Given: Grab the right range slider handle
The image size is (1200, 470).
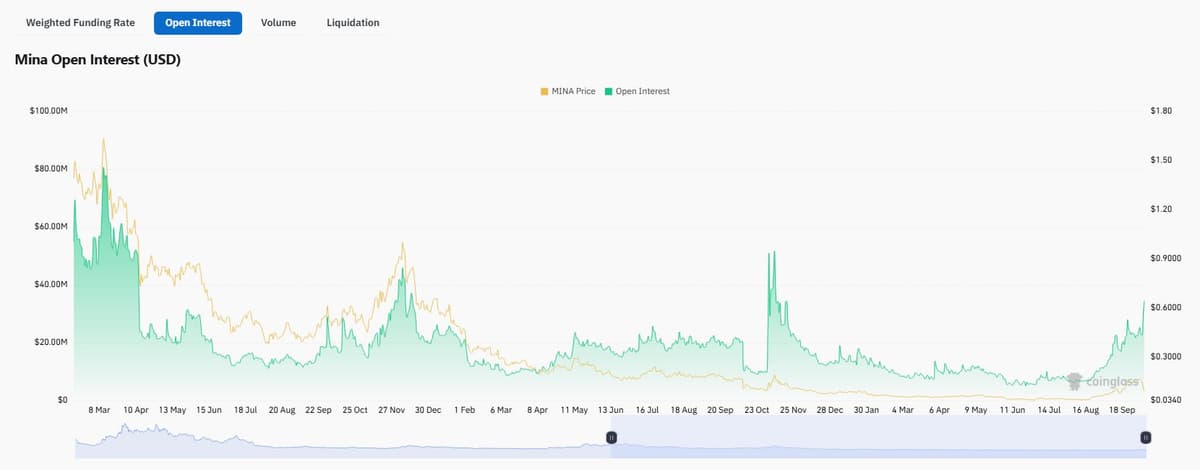Looking at the screenshot, I should coord(1146,437).
